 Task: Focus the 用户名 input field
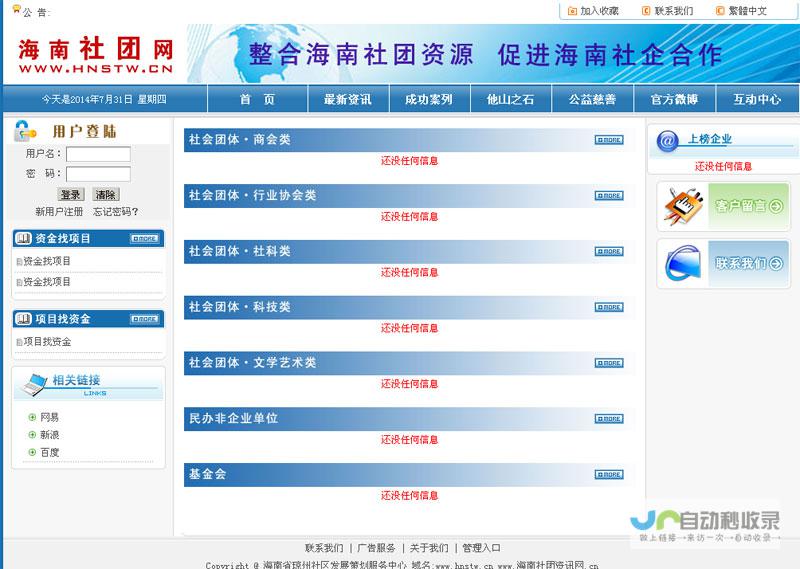pyautogui.click(x=98, y=154)
